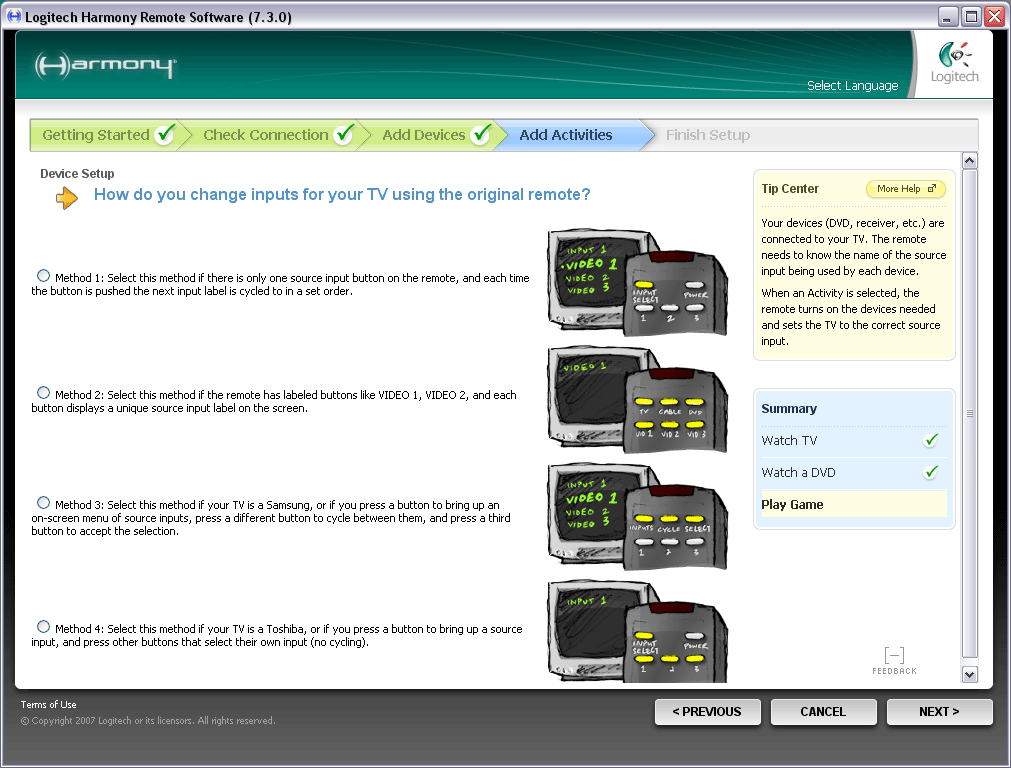
Task: Click the vertical scrollbar thumb
Action: (969, 413)
